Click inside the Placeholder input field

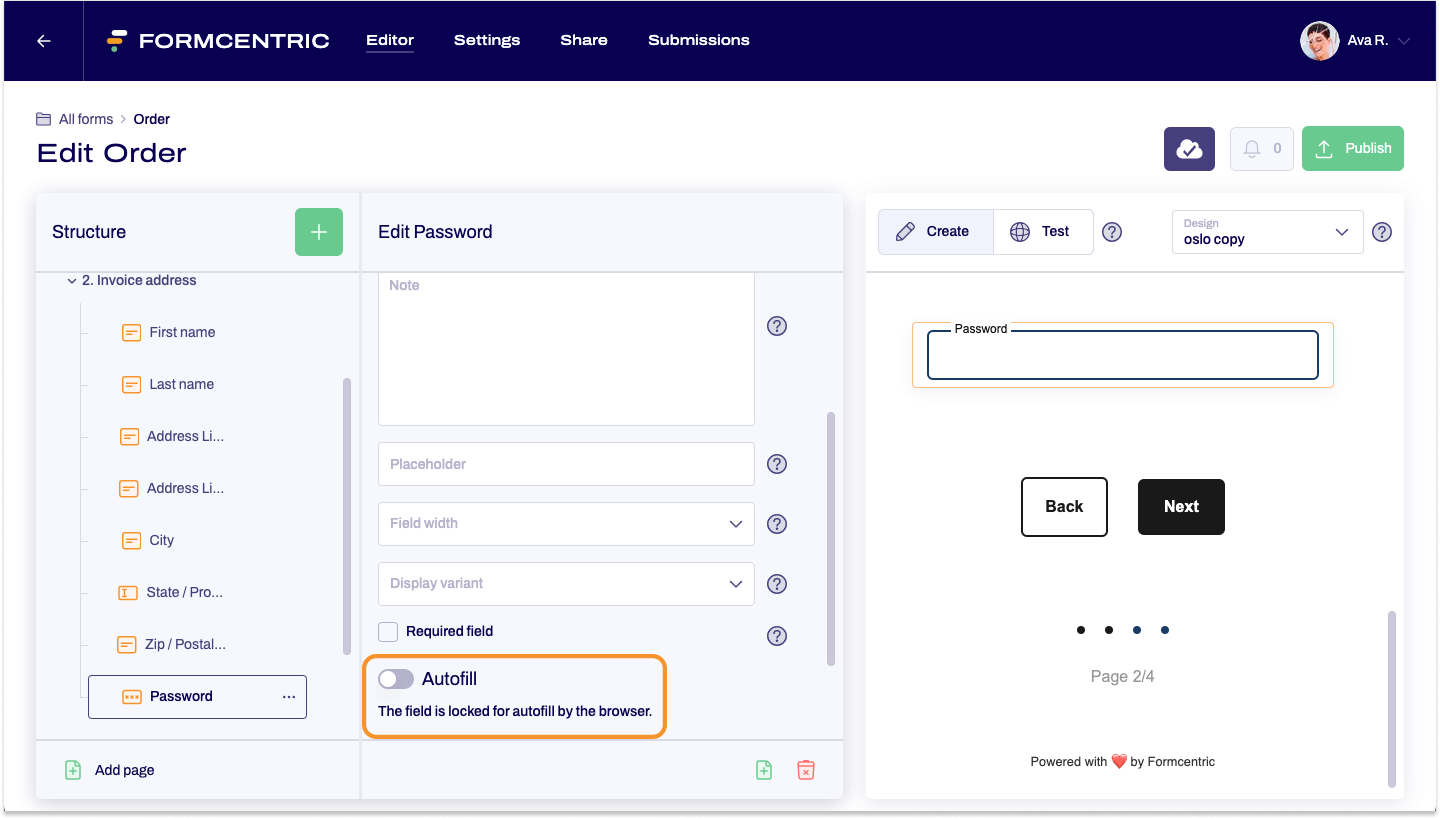566,463
